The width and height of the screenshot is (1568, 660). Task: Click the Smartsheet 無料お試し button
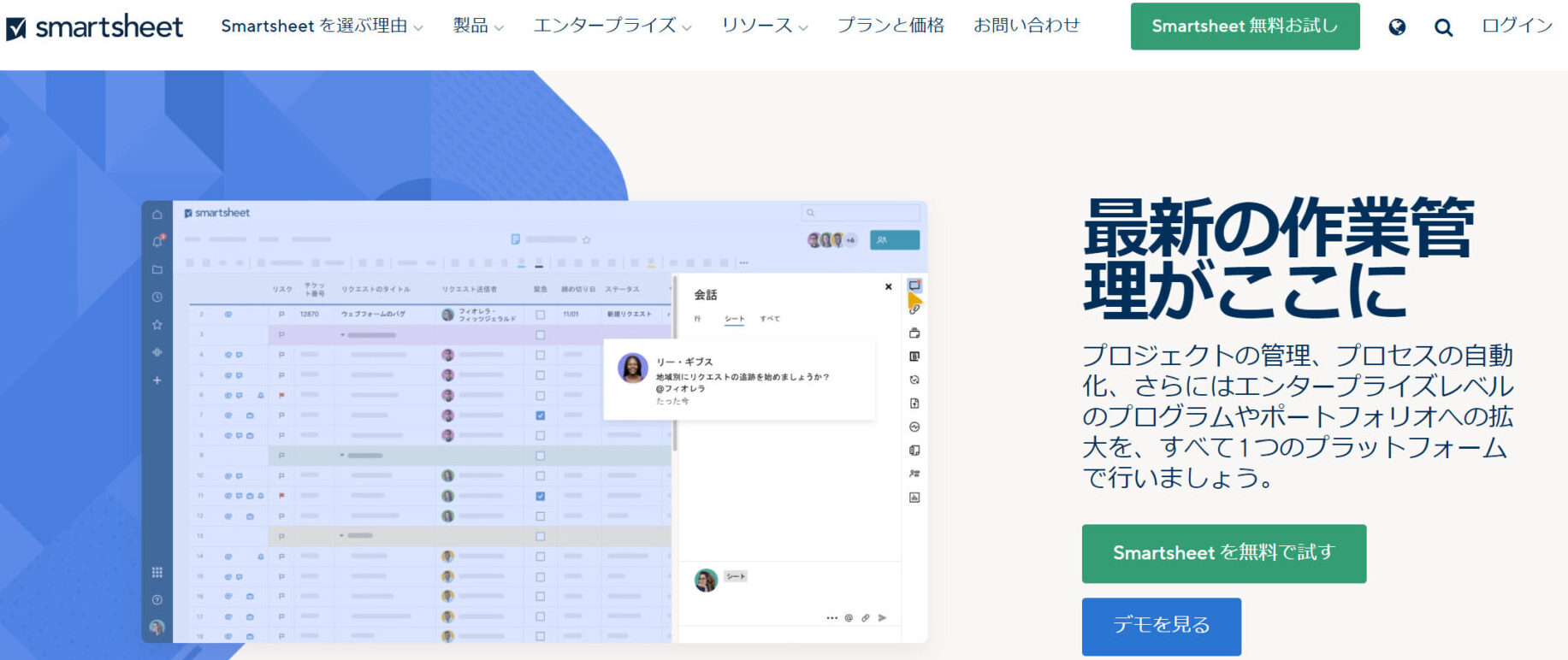pyautogui.click(x=1245, y=27)
